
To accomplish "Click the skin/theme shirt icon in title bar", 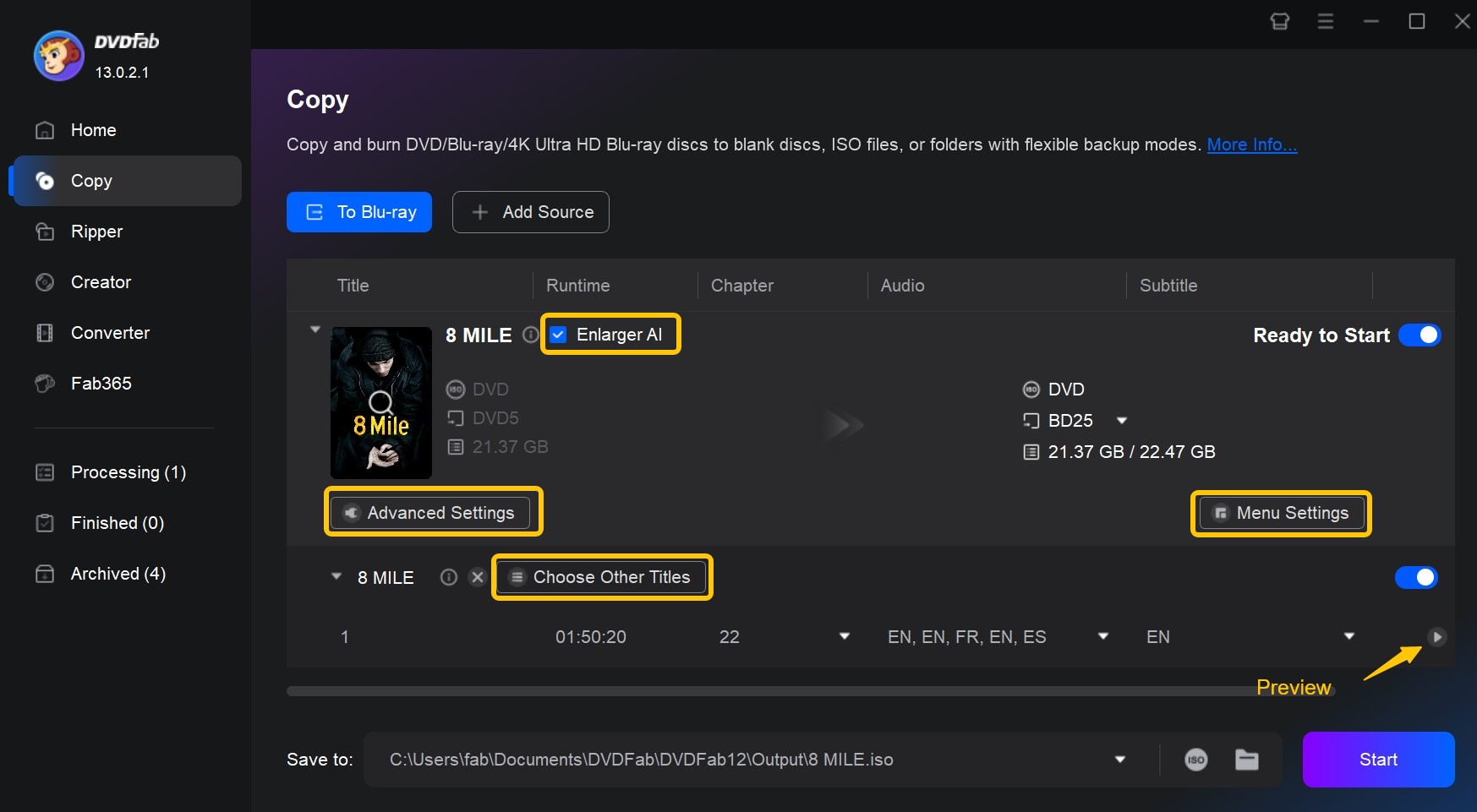I will [1279, 21].
